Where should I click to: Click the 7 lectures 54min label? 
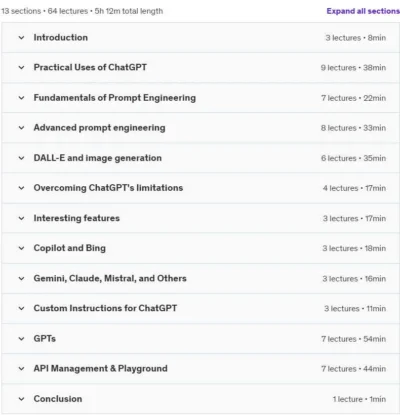point(353,339)
